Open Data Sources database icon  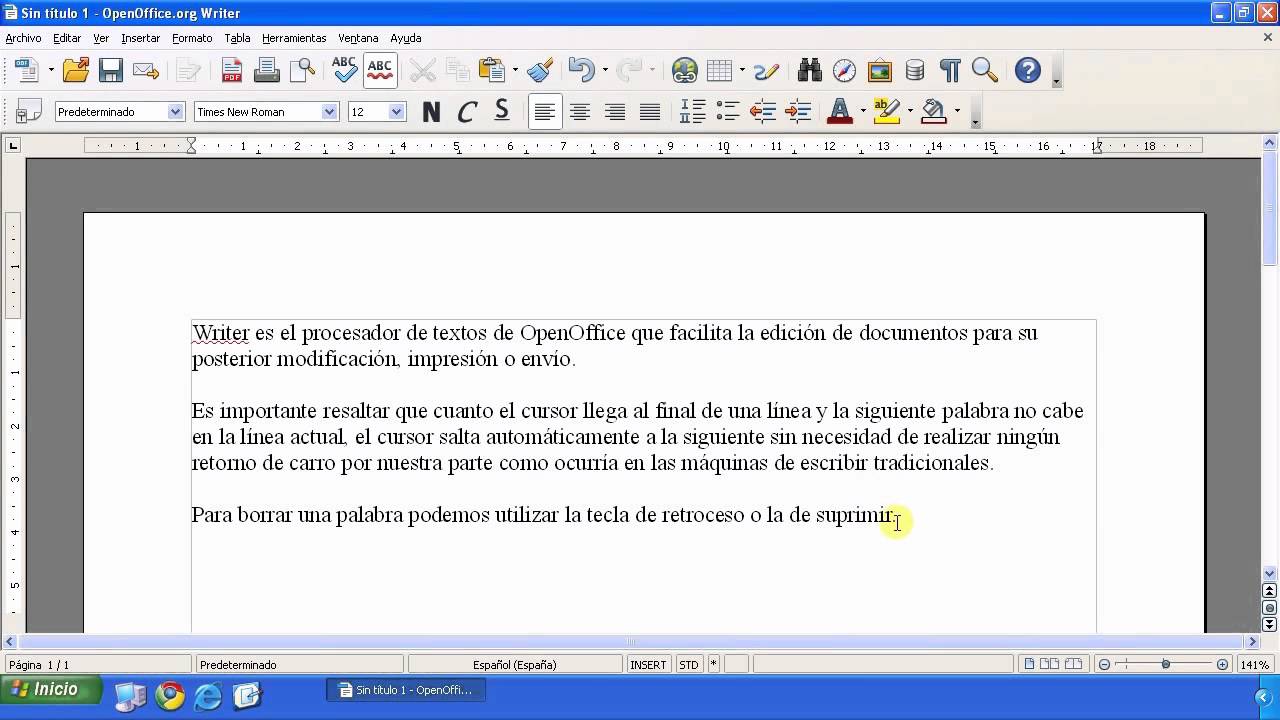(915, 70)
